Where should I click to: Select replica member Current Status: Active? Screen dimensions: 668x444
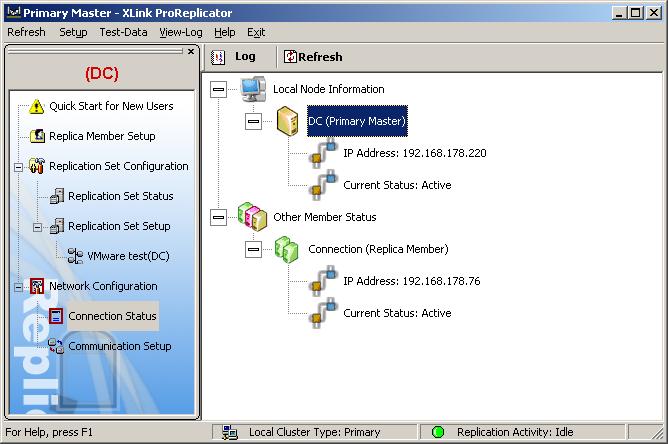point(397,313)
